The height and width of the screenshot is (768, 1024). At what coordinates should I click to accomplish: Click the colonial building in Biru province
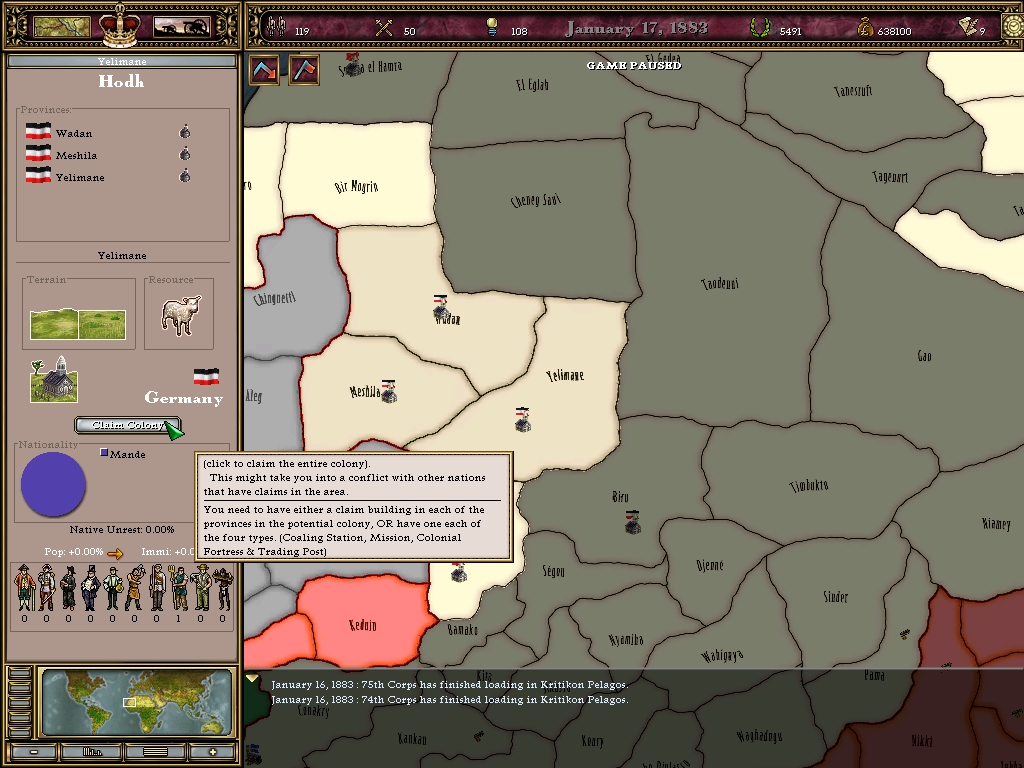632,522
